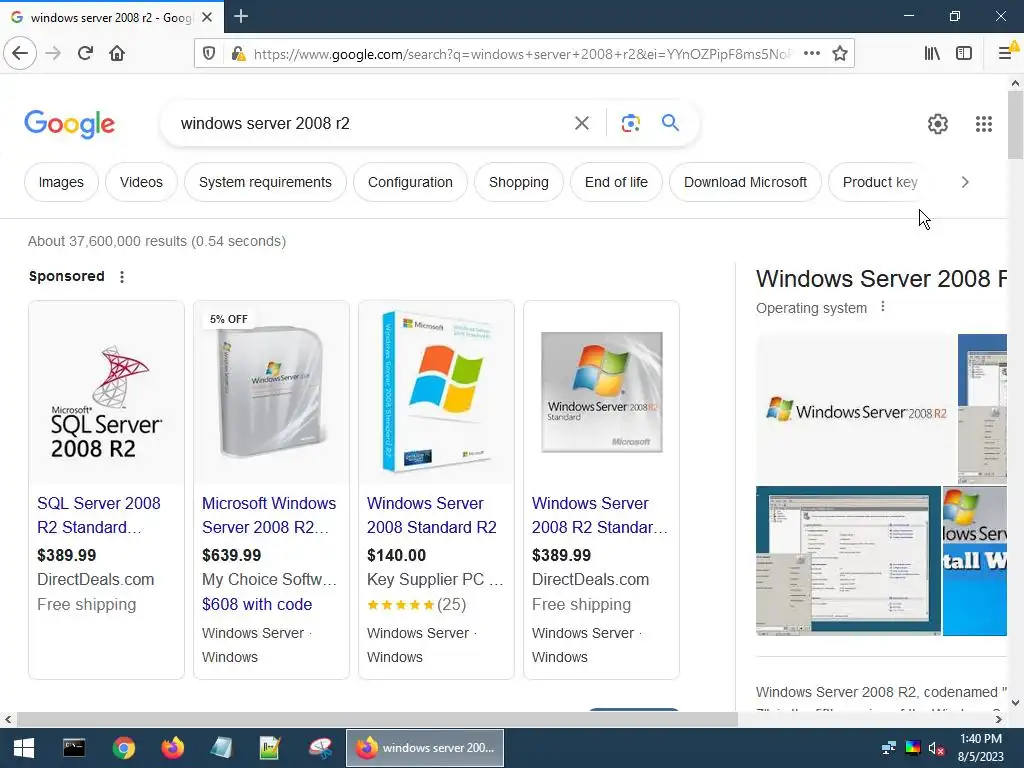Open the $389.99 Windows Server 2008 R2 Standard link
This screenshot has width=1024, height=768.
tap(600, 515)
